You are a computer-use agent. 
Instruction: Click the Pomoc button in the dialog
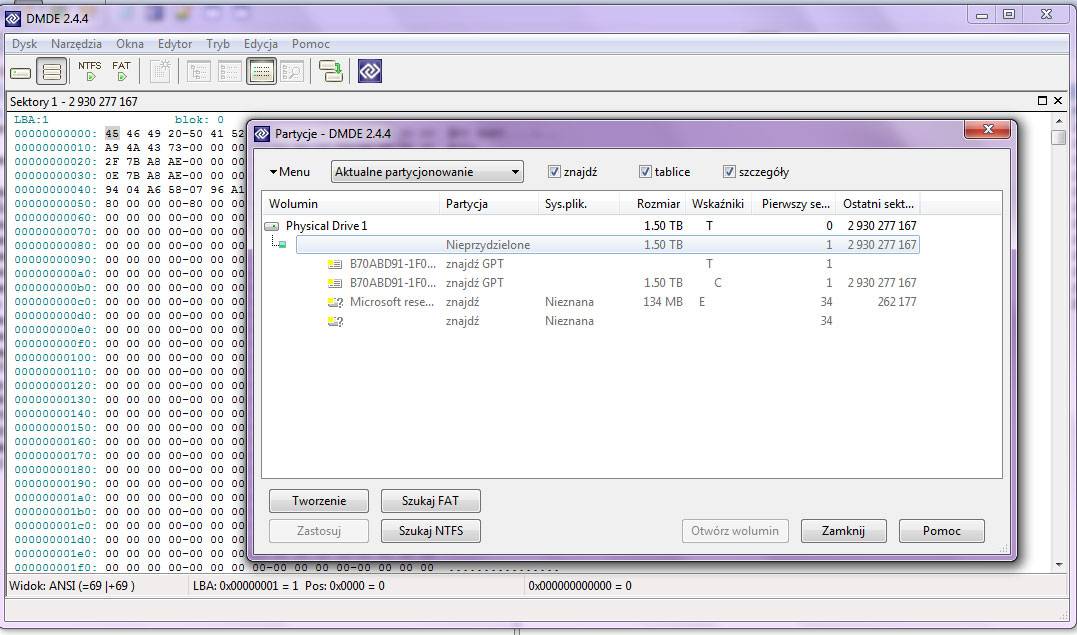pos(942,531)
